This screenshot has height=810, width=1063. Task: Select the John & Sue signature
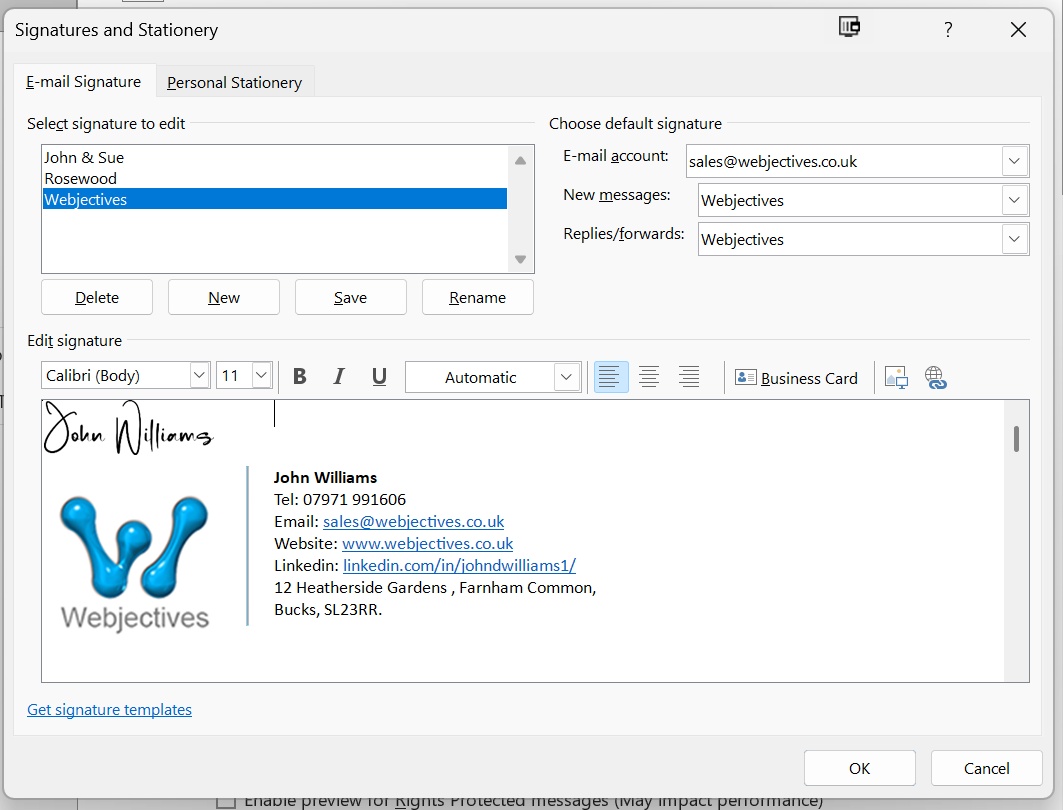(x=275, y=157)
